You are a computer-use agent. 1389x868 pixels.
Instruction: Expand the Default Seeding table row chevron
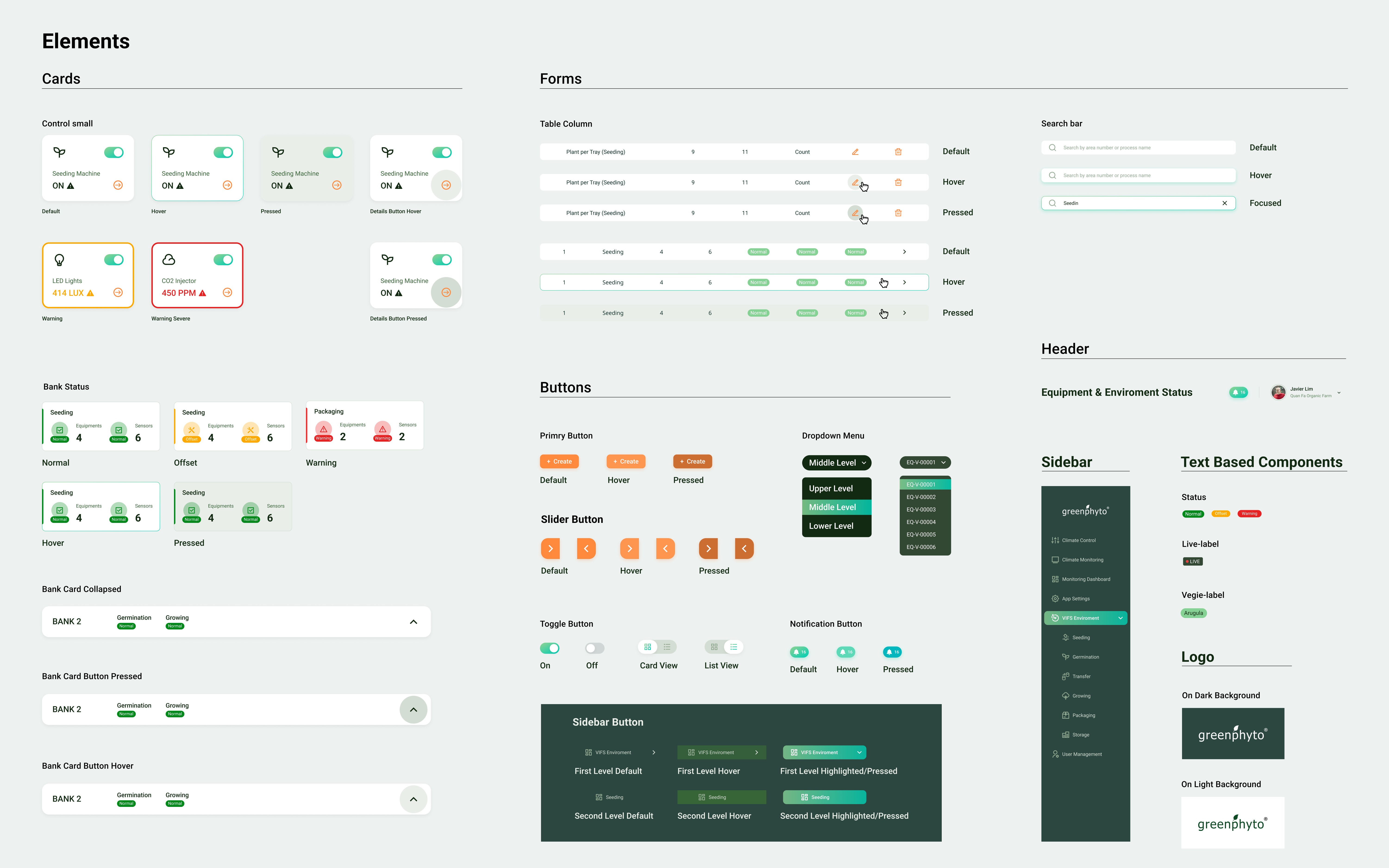point(904,252)
